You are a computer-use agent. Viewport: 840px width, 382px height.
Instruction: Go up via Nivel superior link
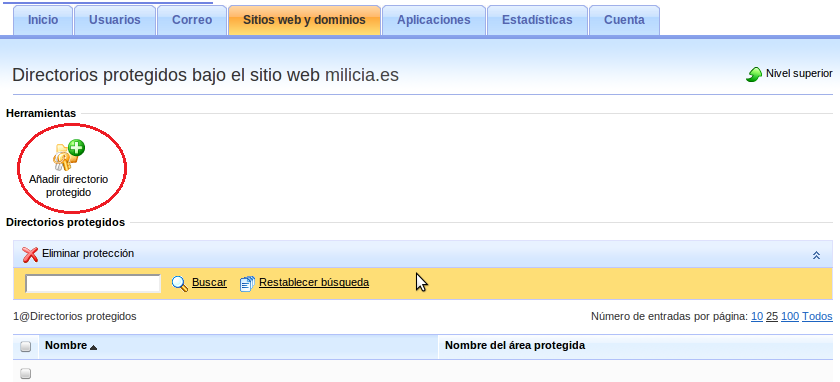799,73
